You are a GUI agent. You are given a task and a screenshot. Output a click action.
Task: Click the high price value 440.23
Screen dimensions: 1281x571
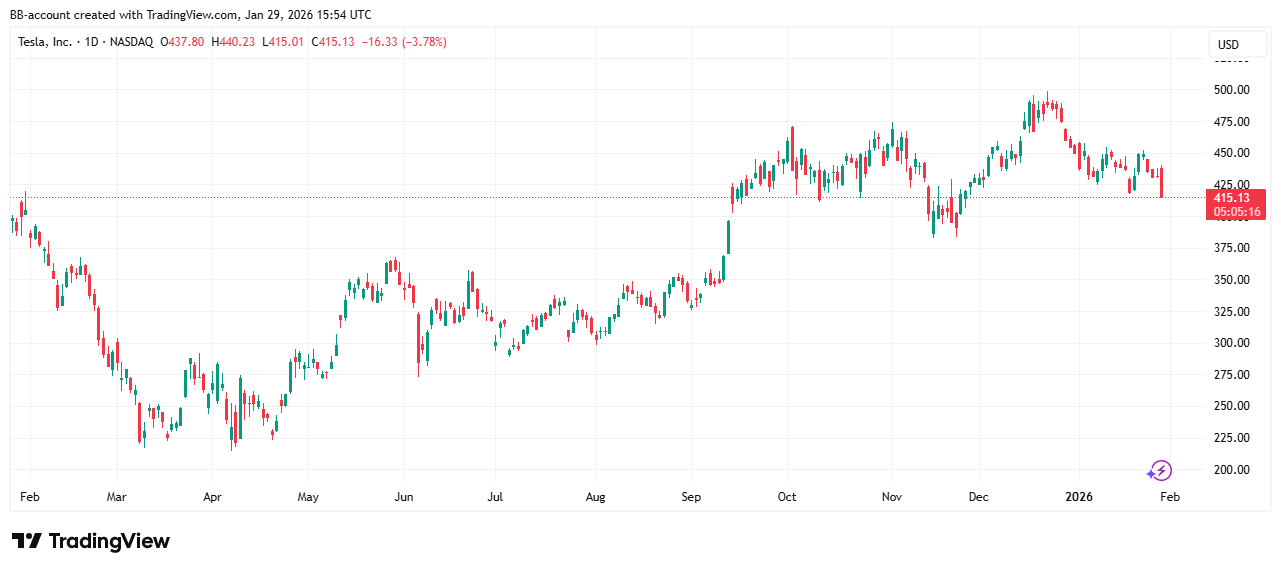pyautogui.click(x=235, y=42)
